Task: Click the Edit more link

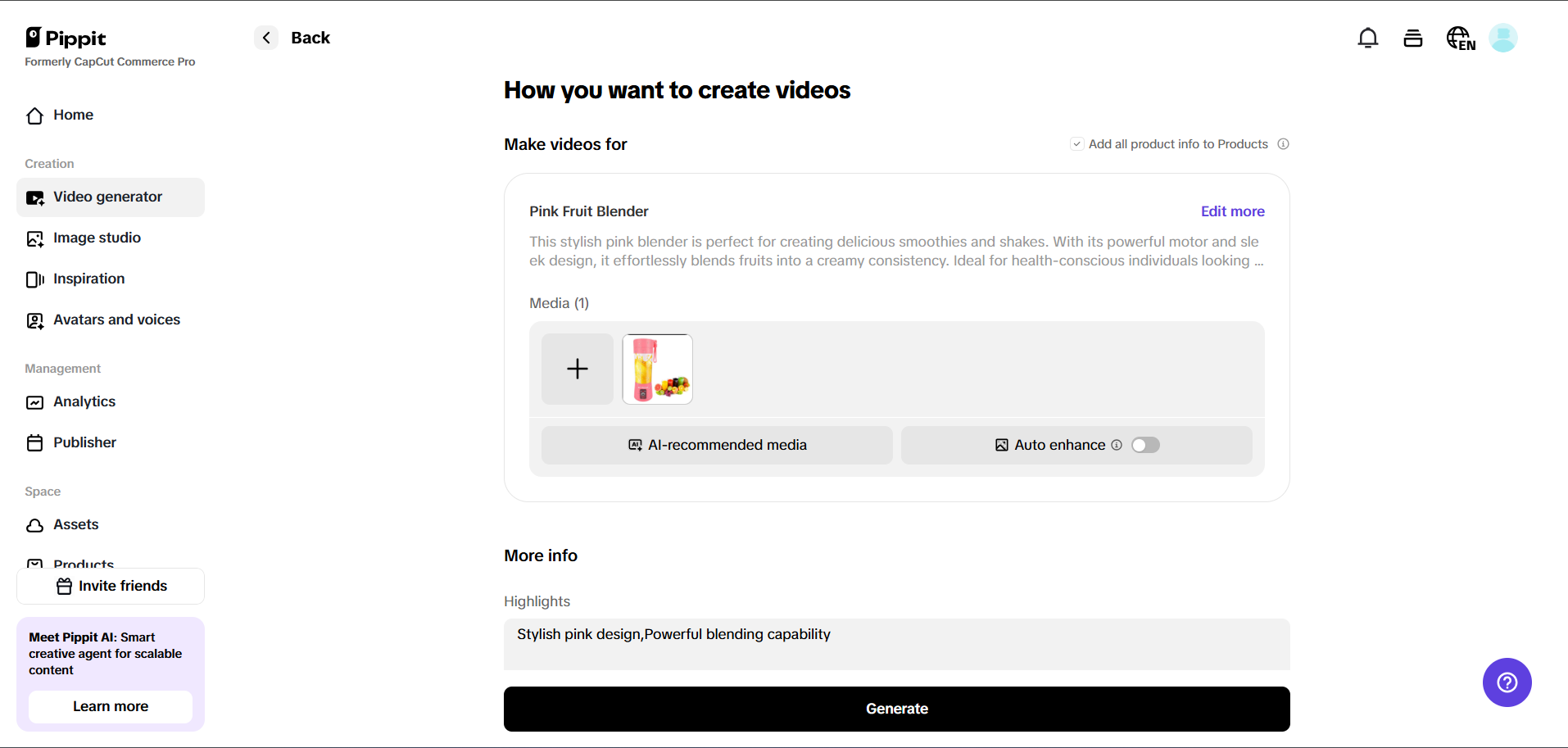Action: point(1232,211)
